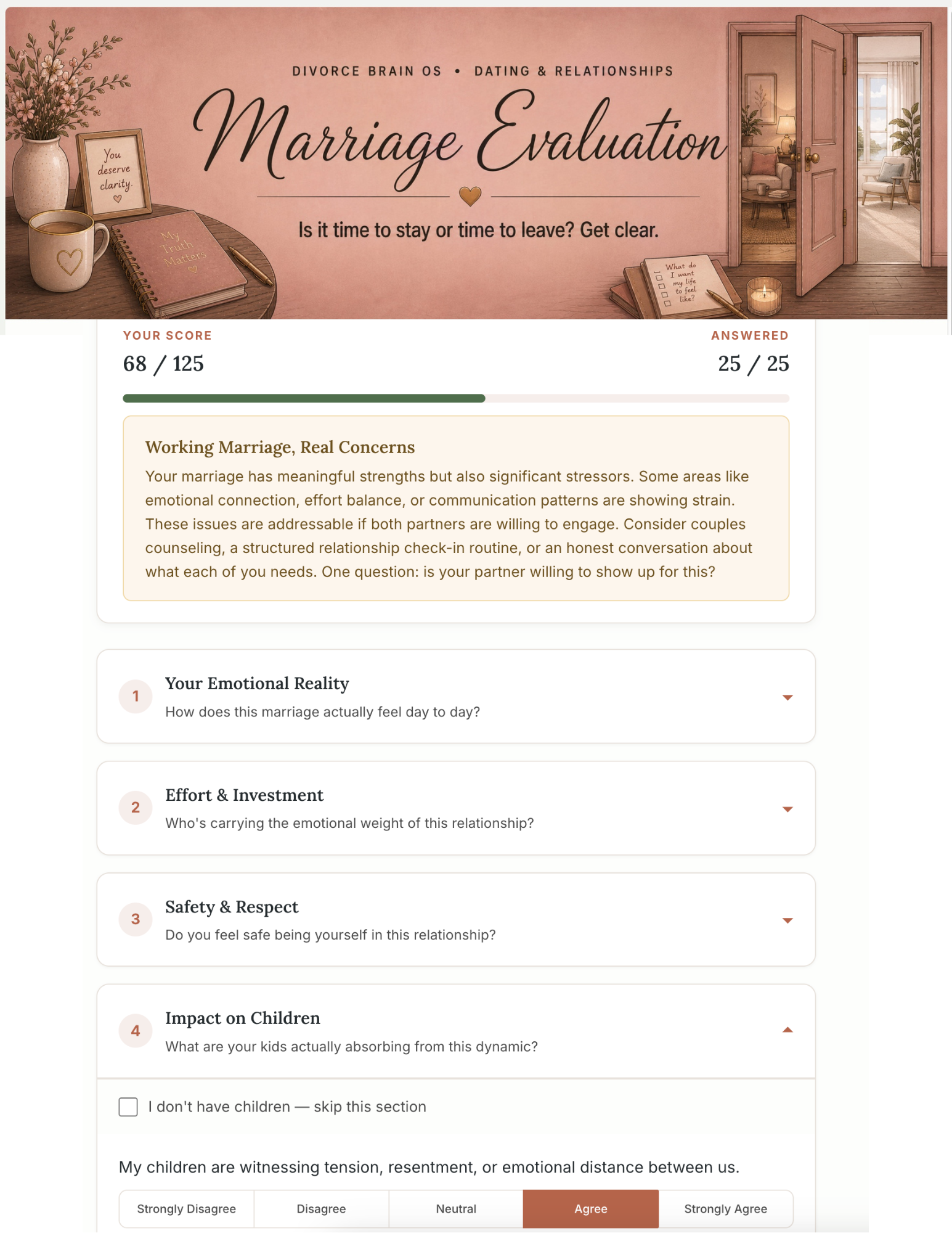Click 'What are your kids actually absorbing' subtitle
Image resolution: width=952 pixels, height=1233 pixels.
351,1047
